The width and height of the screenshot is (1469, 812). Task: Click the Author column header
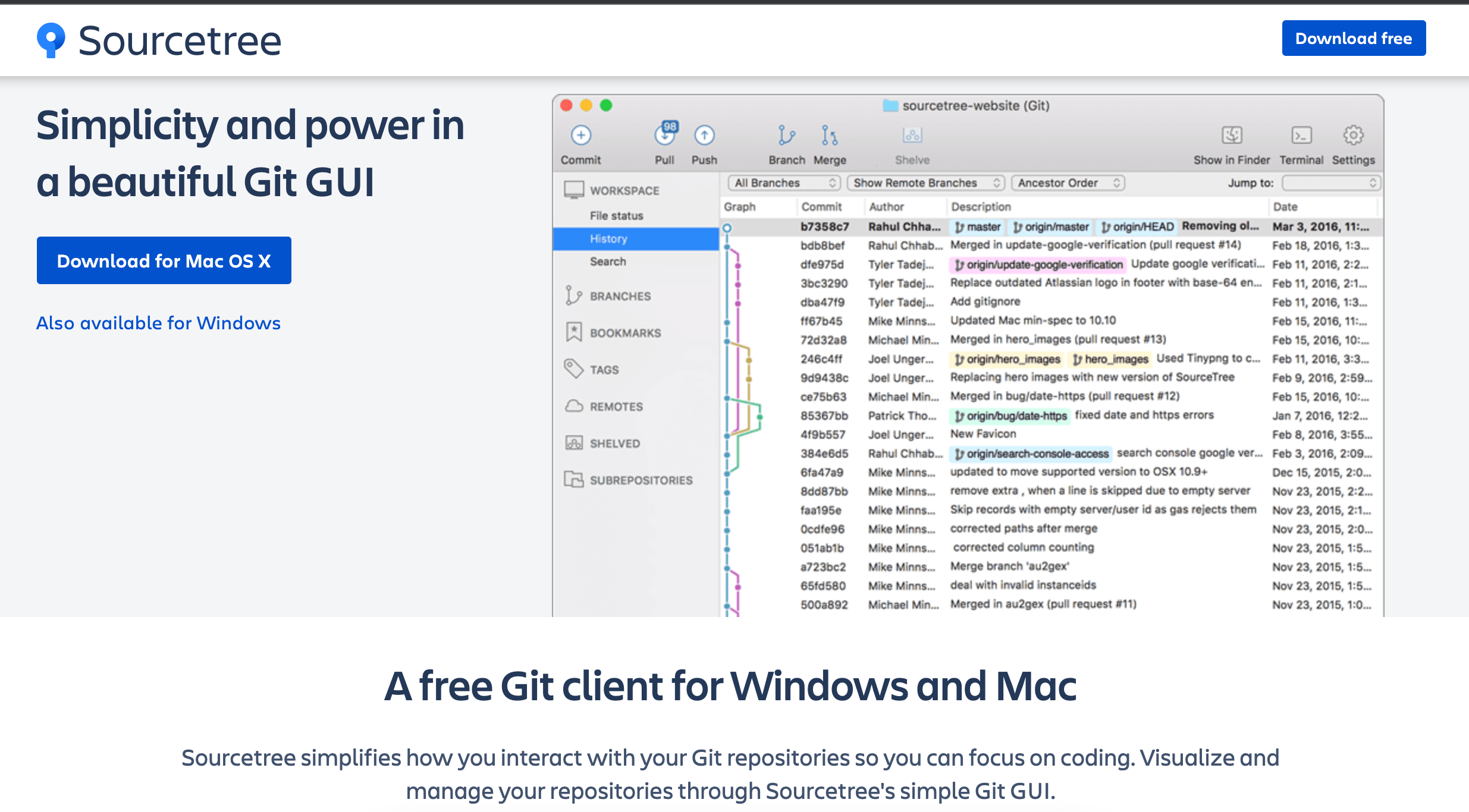pos(886,207)
